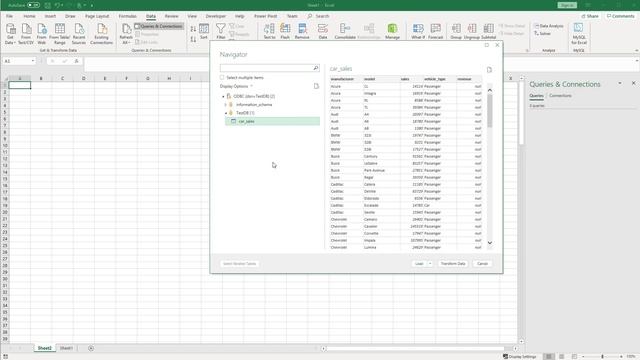Select the car_sales table
The width and height of the screenshot is (640, 360).
pyautogui.click(x=273, y=121)
